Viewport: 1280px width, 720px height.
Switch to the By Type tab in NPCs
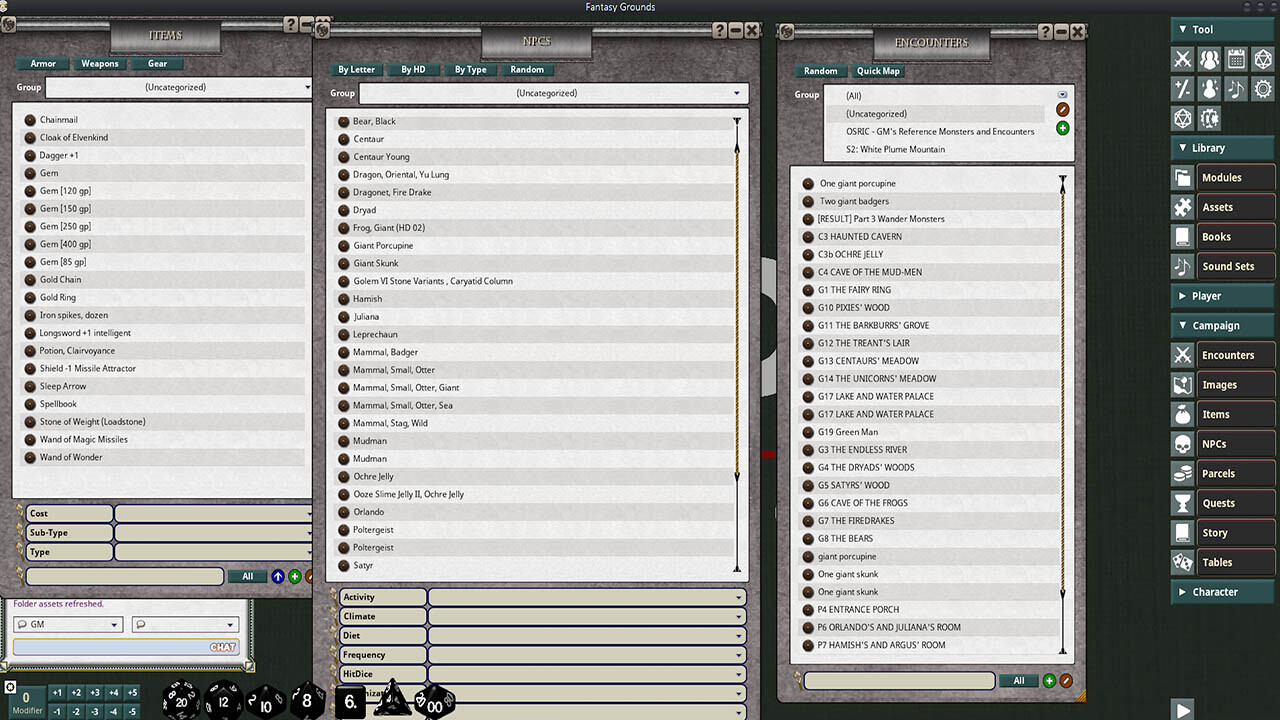[470, 70]
